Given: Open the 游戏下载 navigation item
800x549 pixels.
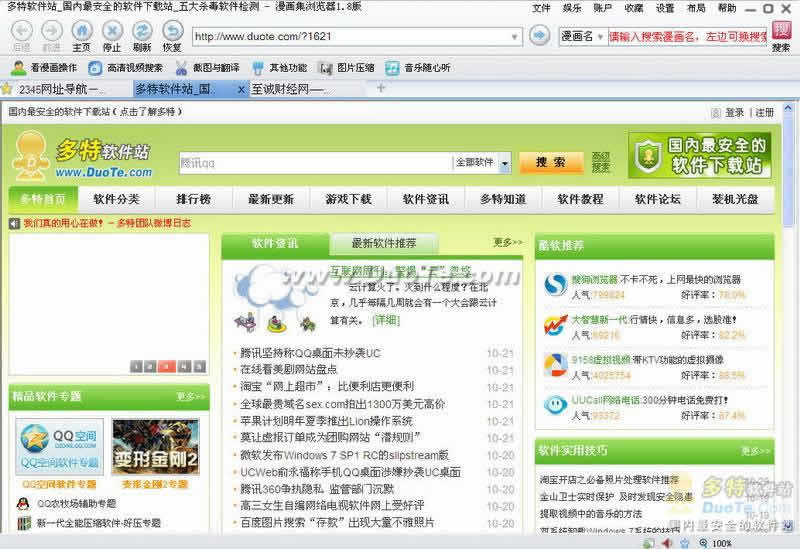Looking at the screenshot, I should 348,199.
